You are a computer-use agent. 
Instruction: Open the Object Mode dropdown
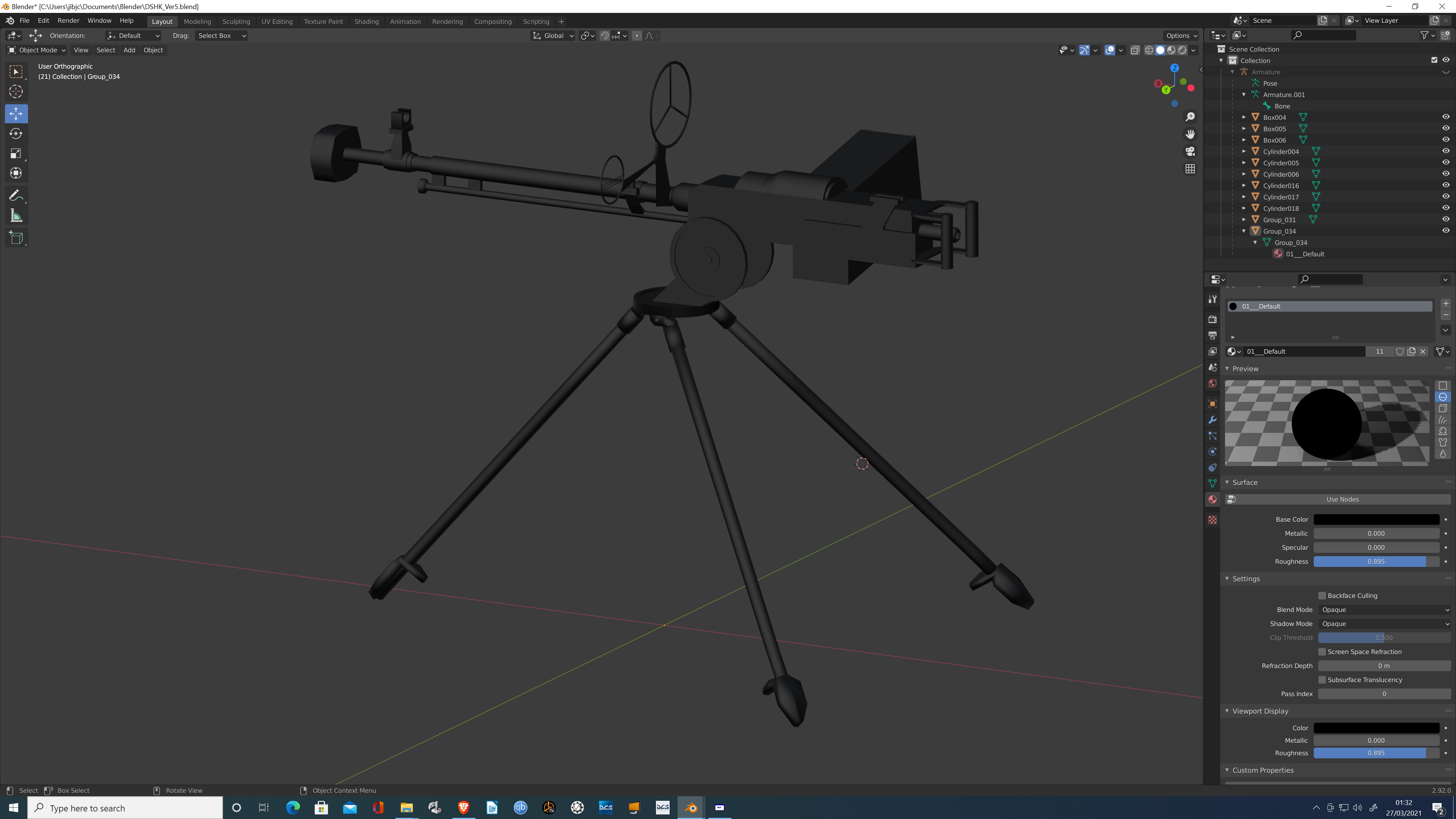(x=37, y=50)
